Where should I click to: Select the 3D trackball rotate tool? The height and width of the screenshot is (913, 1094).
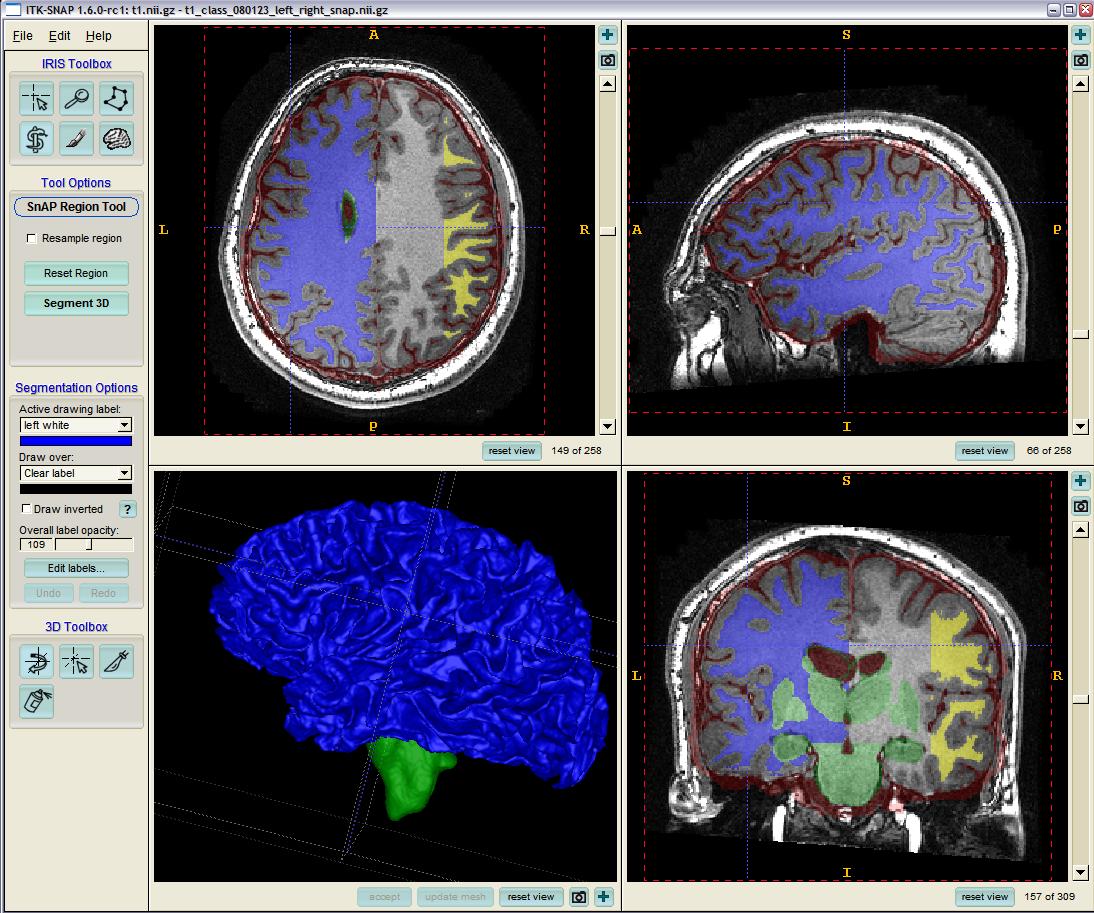37,661
